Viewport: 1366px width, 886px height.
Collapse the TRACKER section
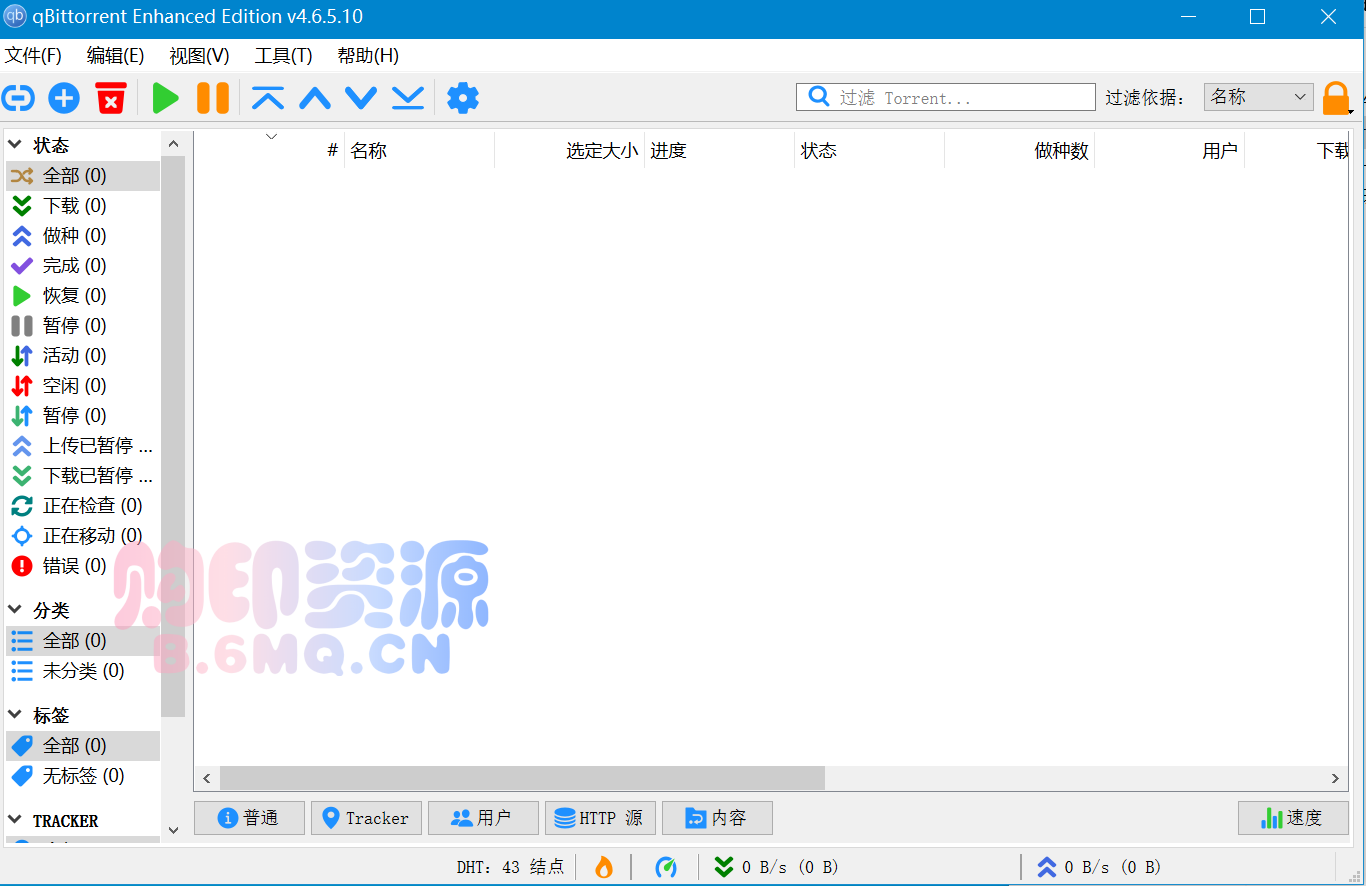coord(14,820)
